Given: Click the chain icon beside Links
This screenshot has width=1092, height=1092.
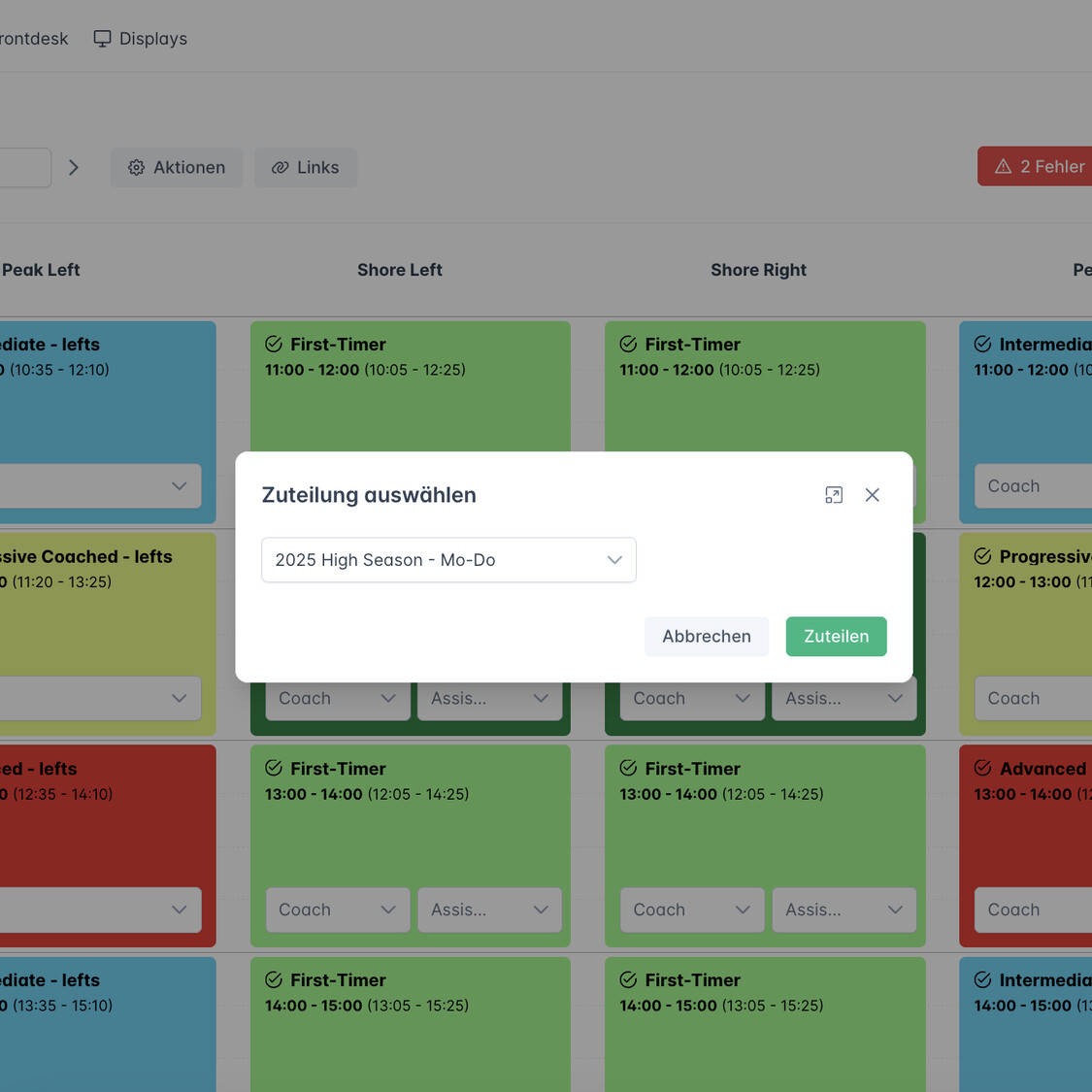Looking at the screenshot, I should (281, 168).
